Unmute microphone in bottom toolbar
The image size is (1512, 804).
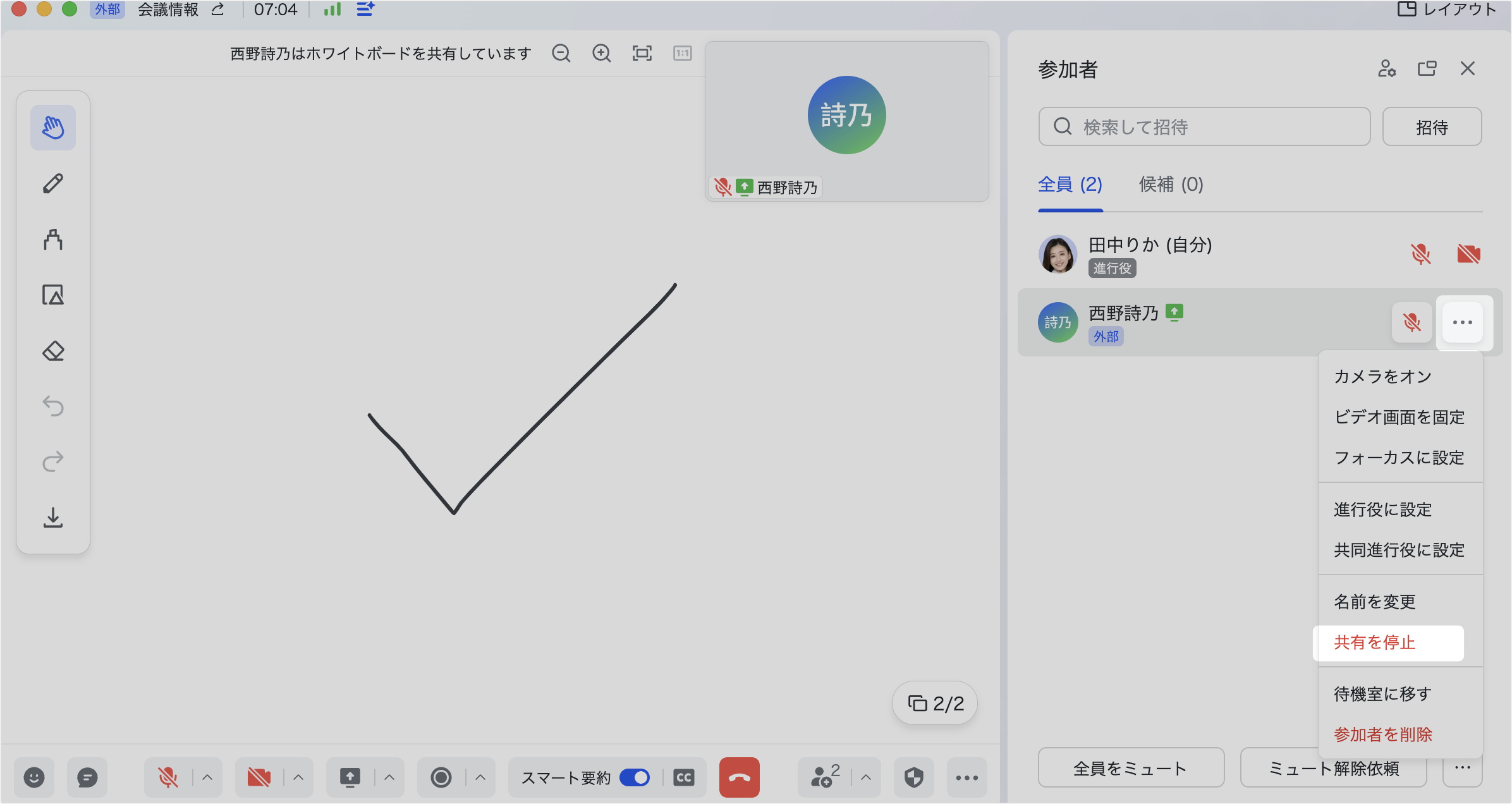point(168,777)
